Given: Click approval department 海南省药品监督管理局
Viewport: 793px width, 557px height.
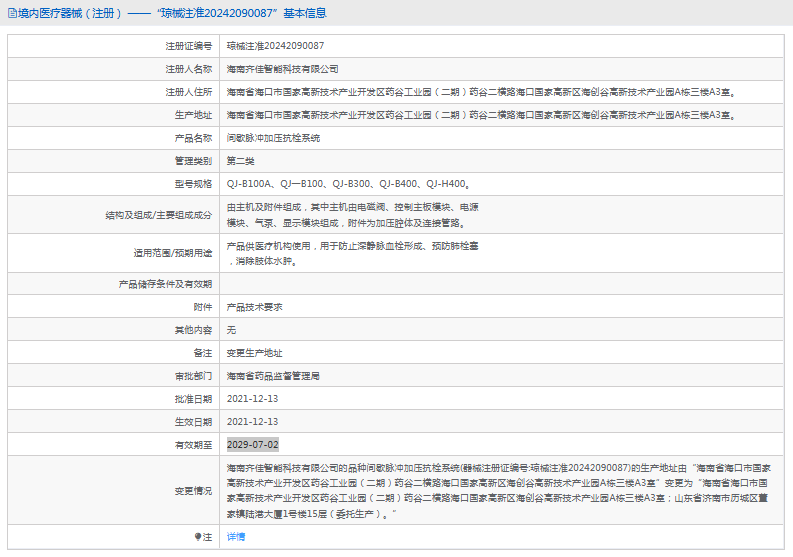Looking at the screenshot, I should pos(273,376).
